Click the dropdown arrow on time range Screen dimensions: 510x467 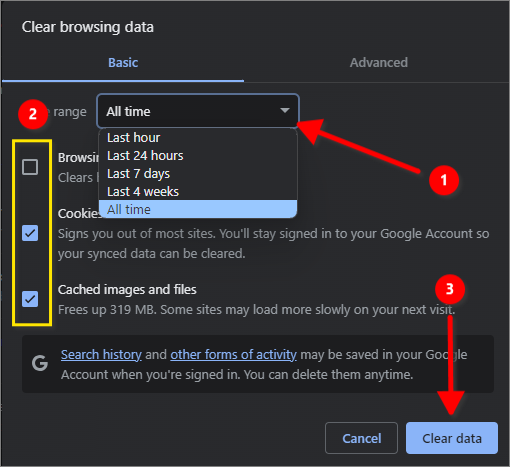click(285, 111)
